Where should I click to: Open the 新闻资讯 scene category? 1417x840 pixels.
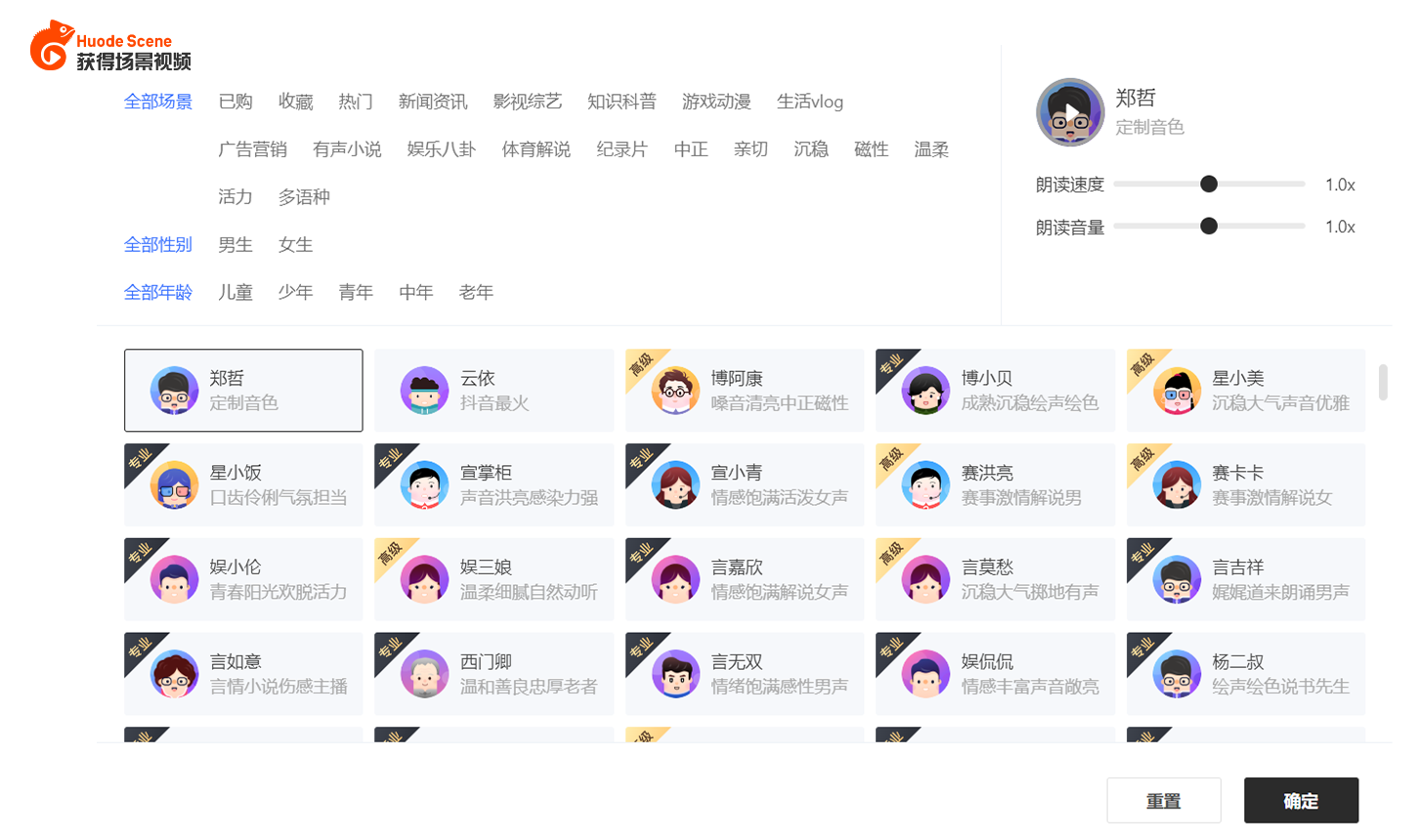point(433,102)
